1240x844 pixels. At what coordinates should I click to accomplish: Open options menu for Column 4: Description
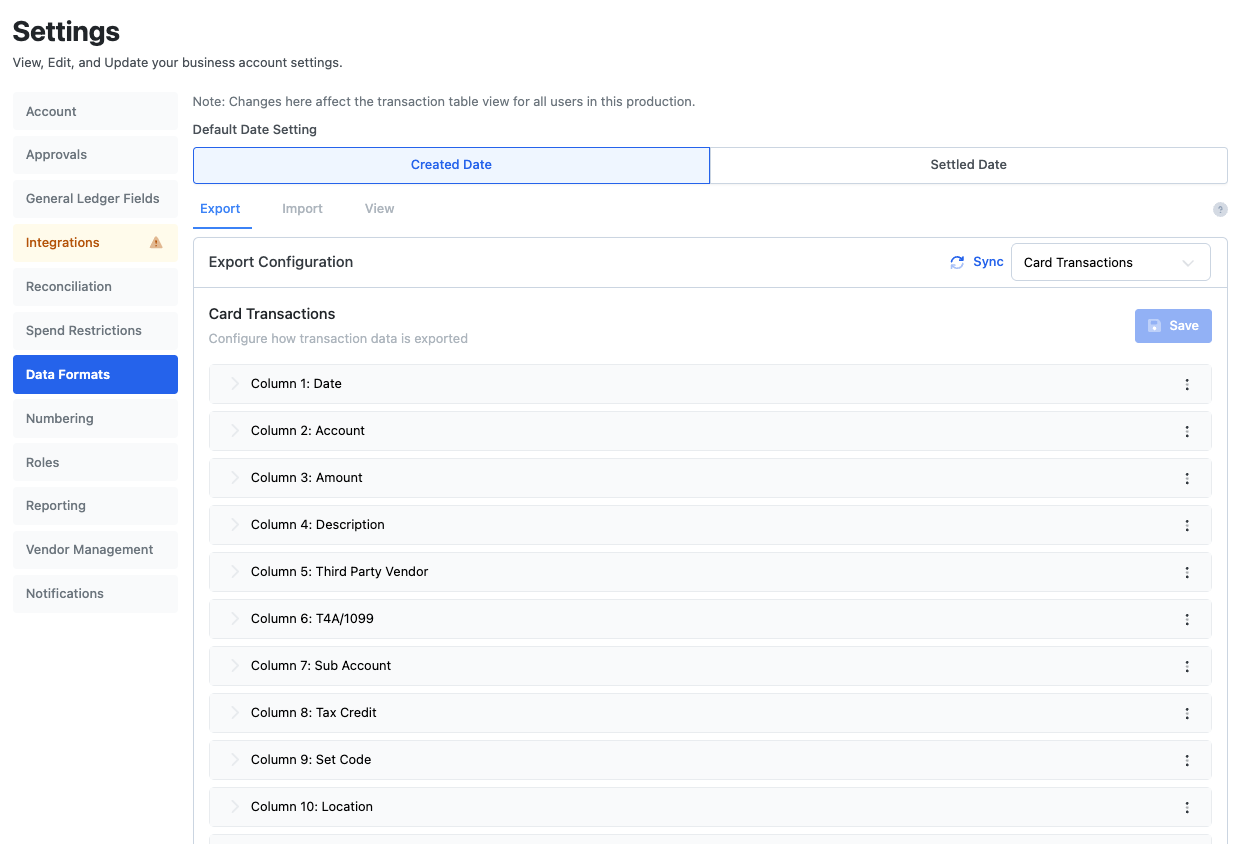[1187, 525]
